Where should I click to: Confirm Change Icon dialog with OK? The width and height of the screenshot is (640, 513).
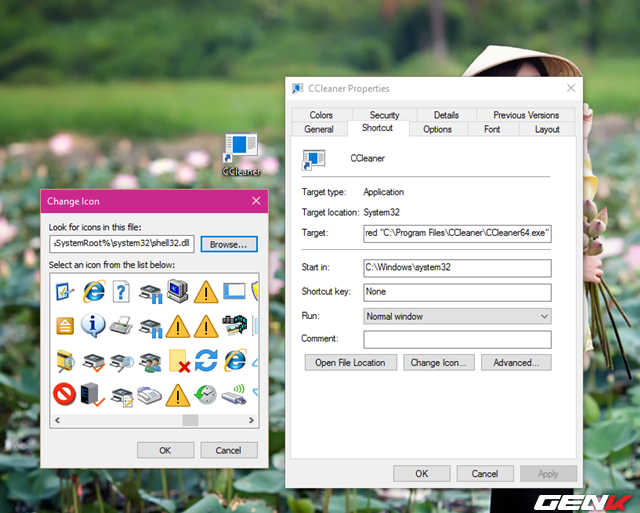coord(165,450)
